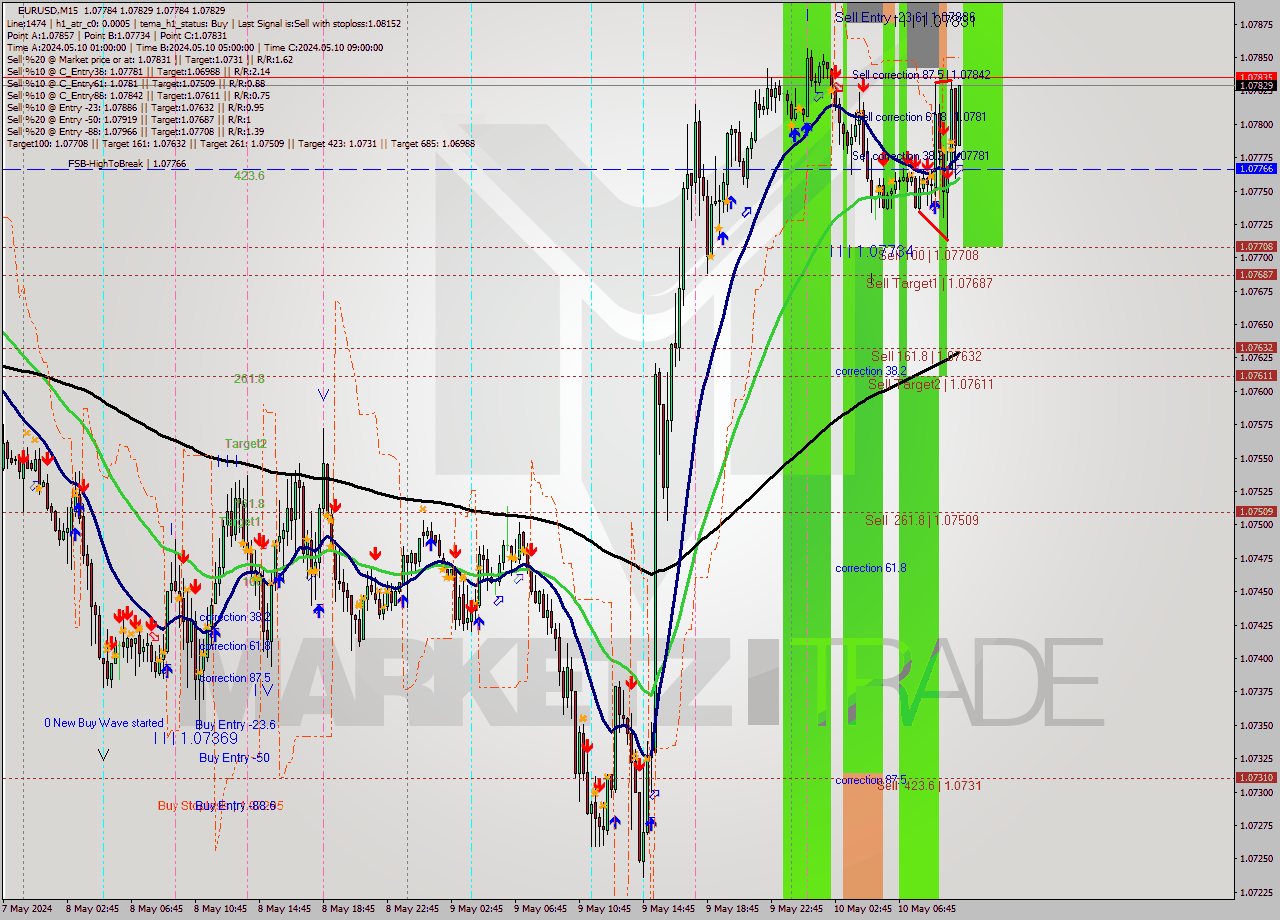
Task: Click the 'Sell %10 @ C_Entry38' info line
Action: pyautogui.click(x=138, y=71)
